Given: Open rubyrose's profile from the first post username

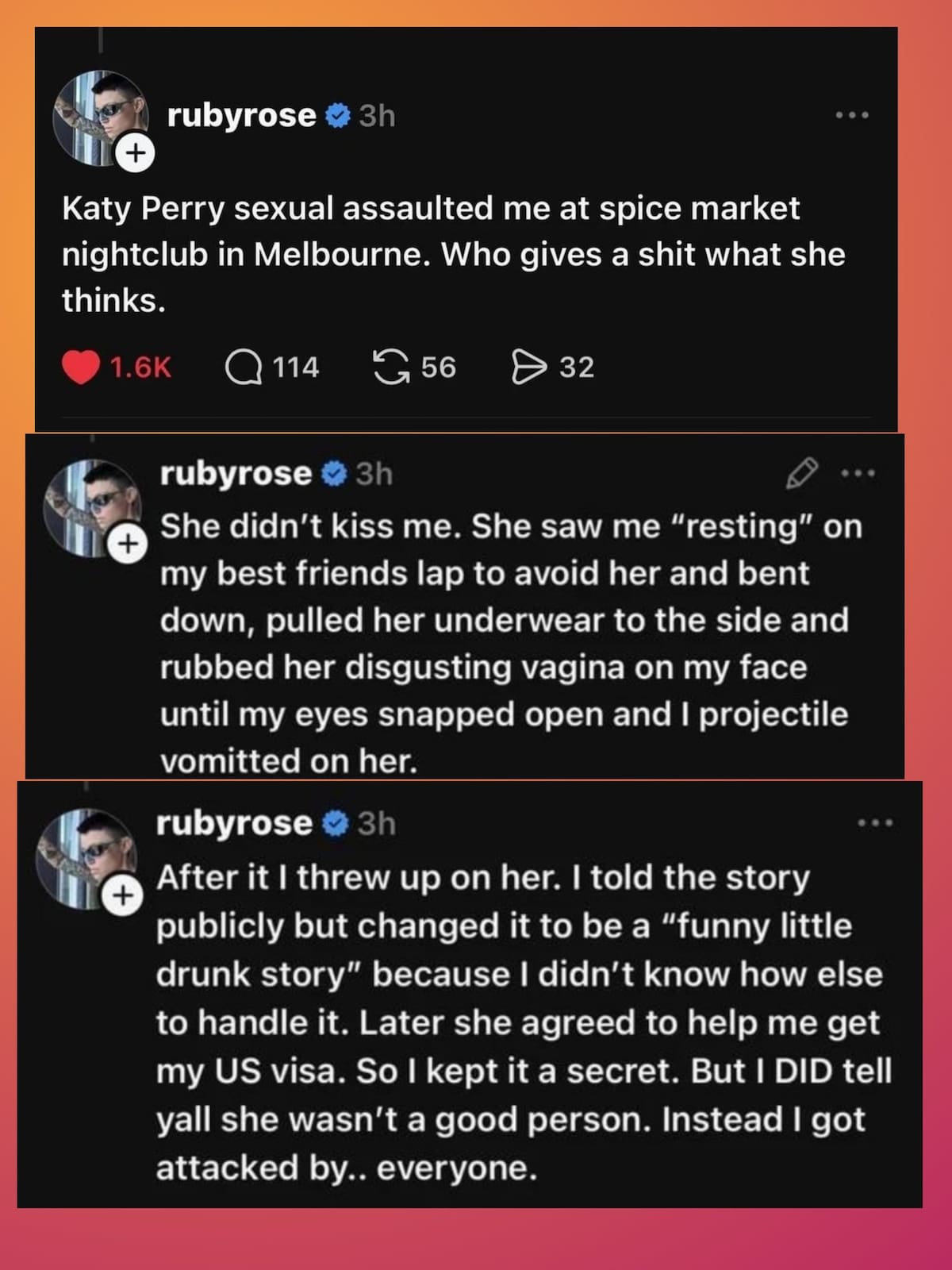Looking at the screenshot, I should (242, 115).
